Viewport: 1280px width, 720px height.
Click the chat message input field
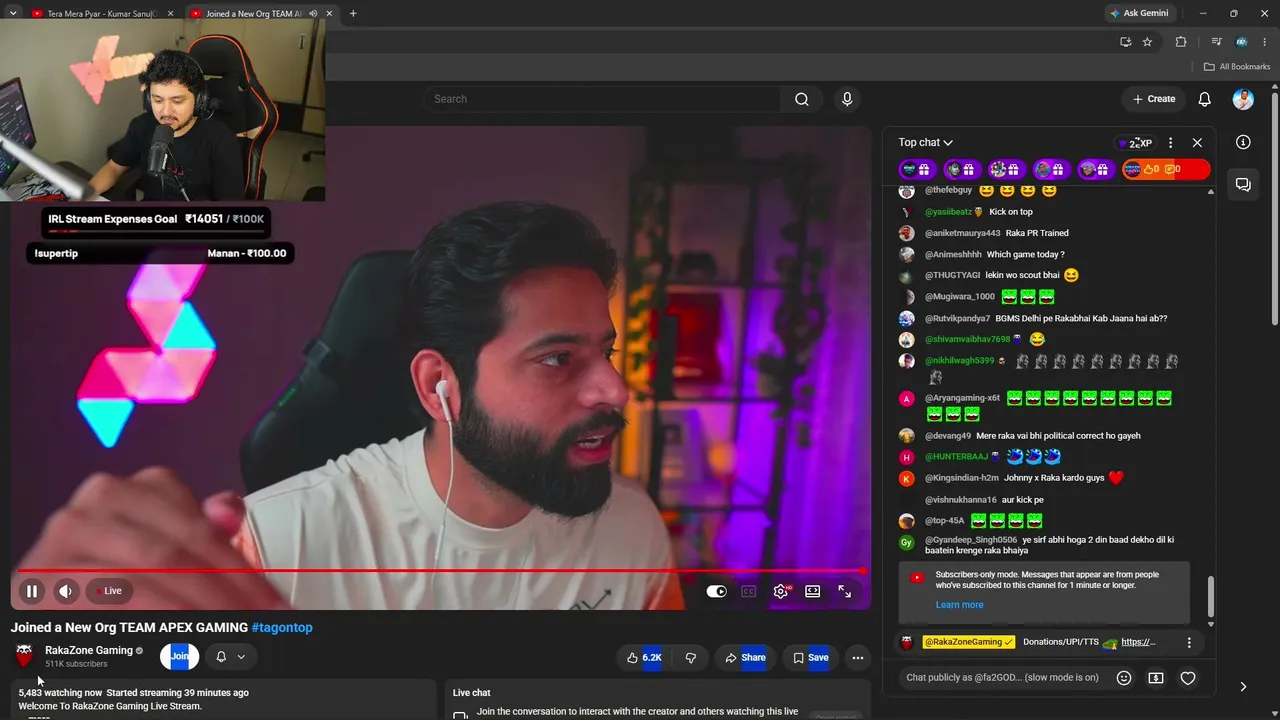click(x=1002, y=678)
